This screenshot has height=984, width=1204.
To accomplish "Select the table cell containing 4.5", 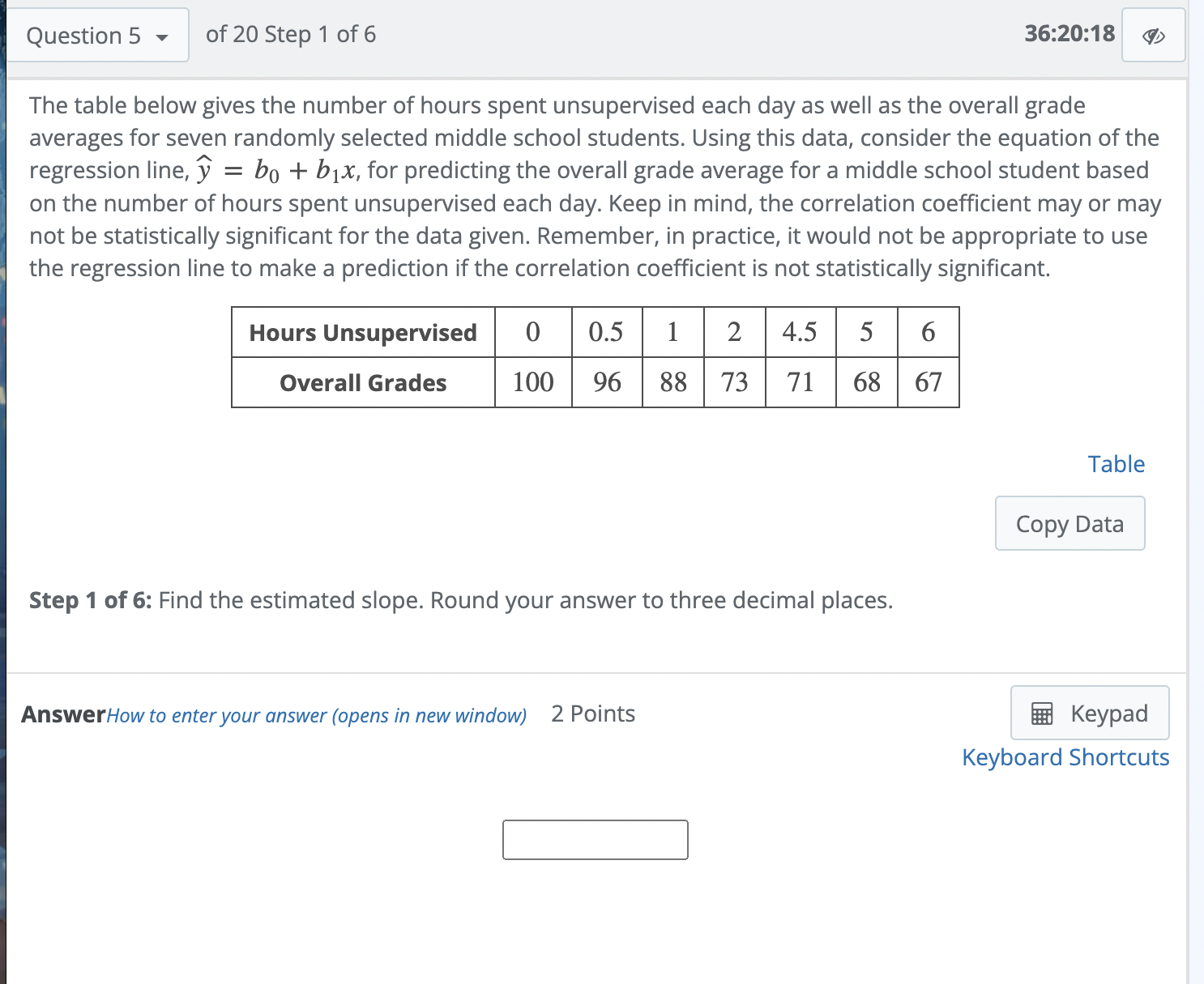I will pyautogui.click(x=800, y=332).
